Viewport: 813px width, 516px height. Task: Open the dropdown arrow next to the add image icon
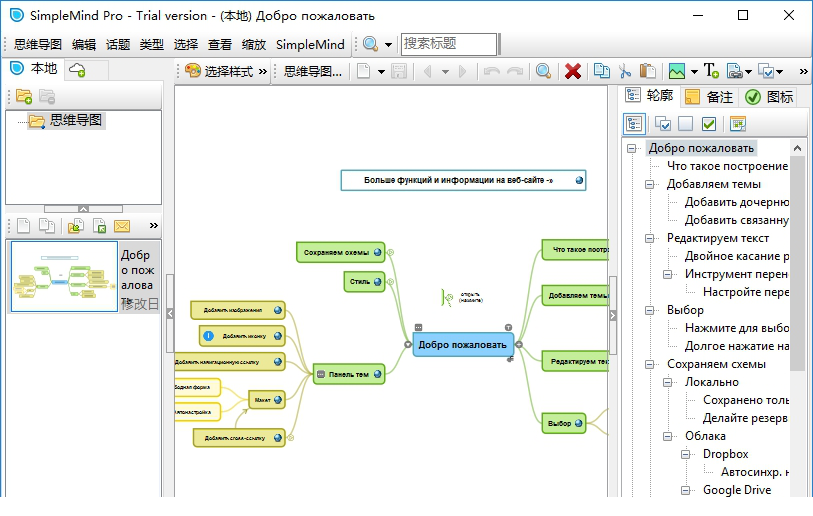point(694,72)
